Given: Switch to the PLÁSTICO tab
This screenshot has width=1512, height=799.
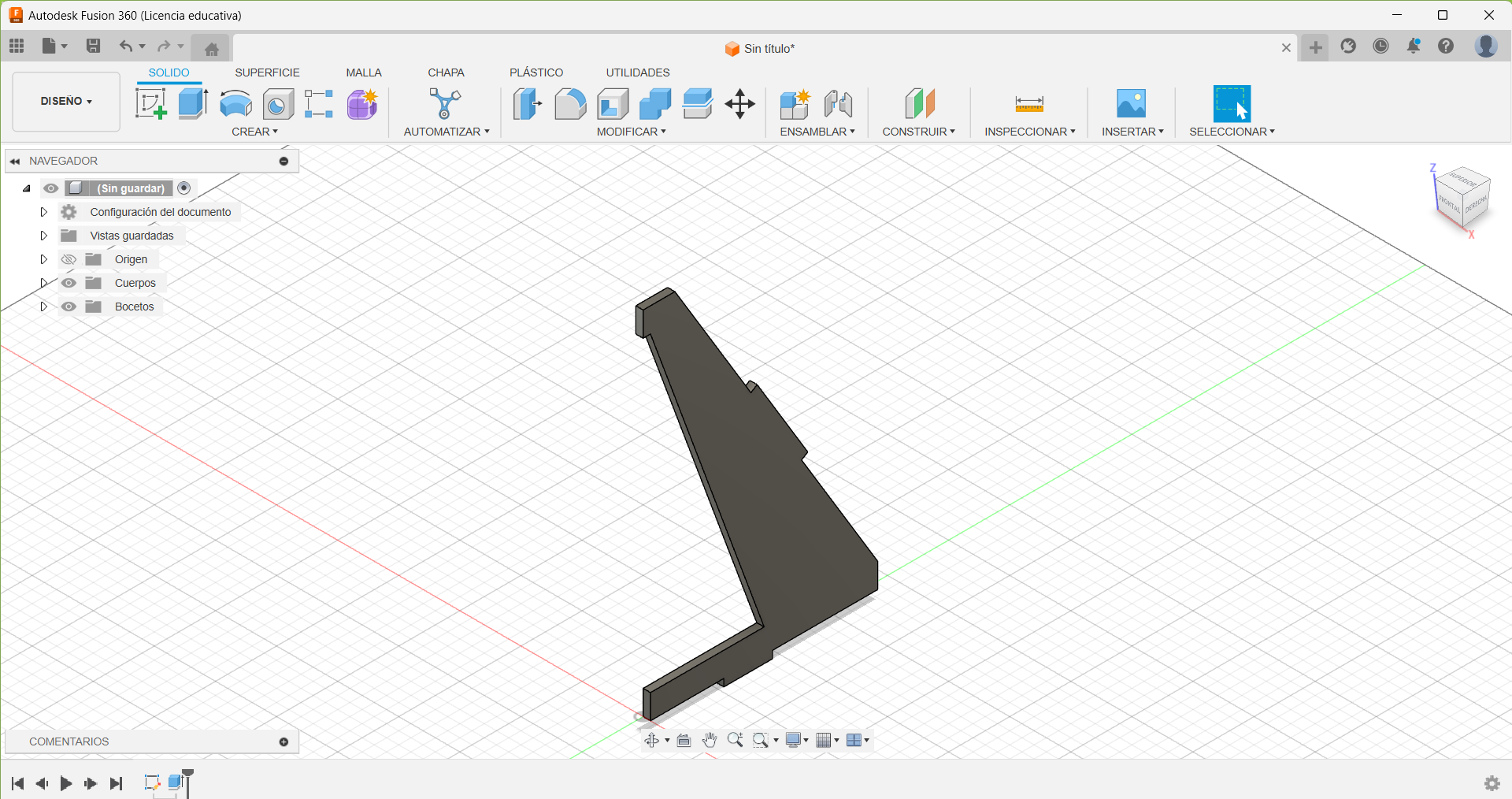Looking at the screenshot, I should (x=536, y=72).
